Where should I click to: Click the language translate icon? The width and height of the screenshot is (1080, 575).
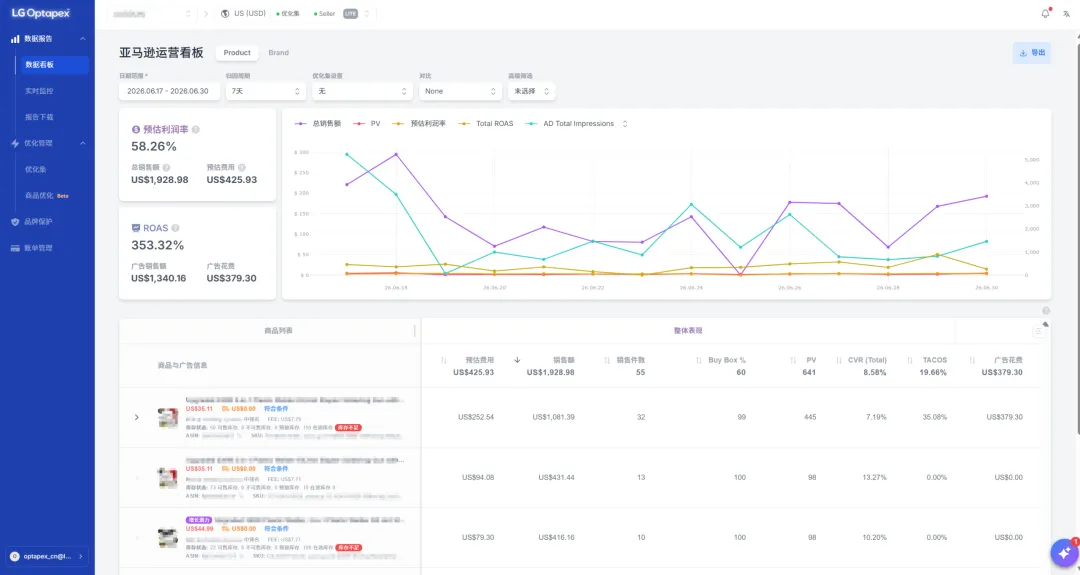[1066, 14]
